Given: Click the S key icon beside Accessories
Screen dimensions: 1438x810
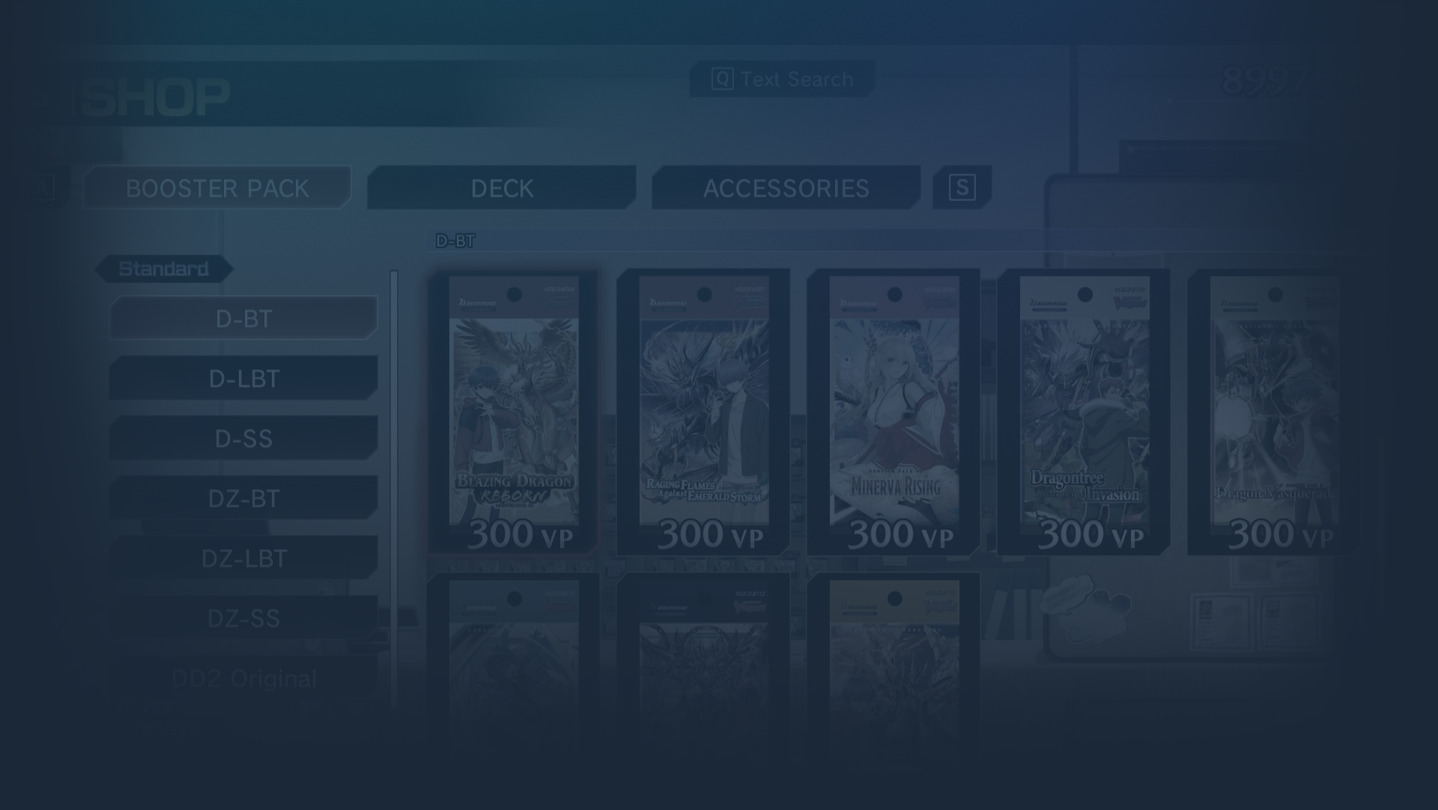Looking at the screenshot, I should click(962, 187).
